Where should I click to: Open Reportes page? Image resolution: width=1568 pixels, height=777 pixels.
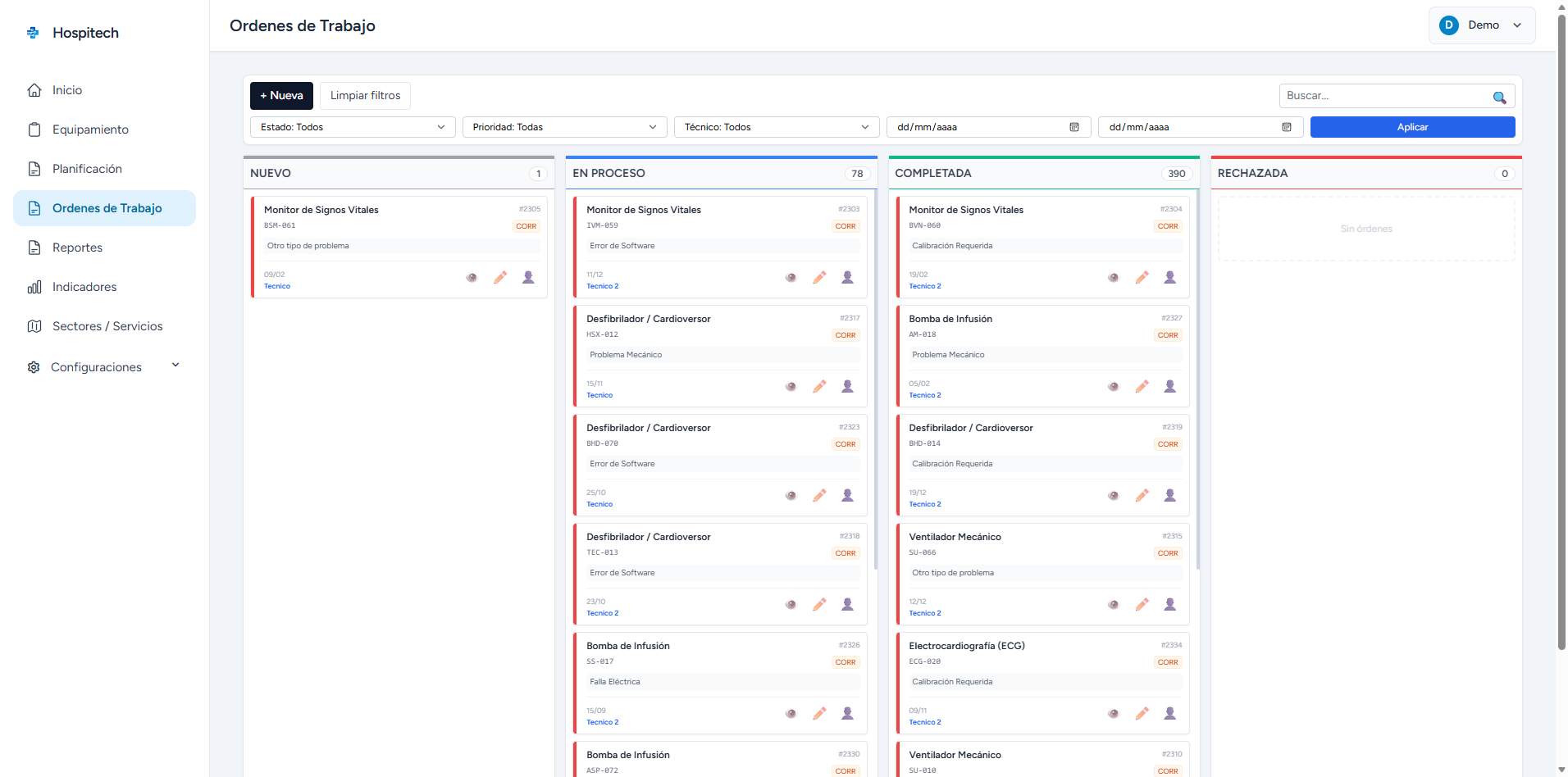(x=104, y=248)
